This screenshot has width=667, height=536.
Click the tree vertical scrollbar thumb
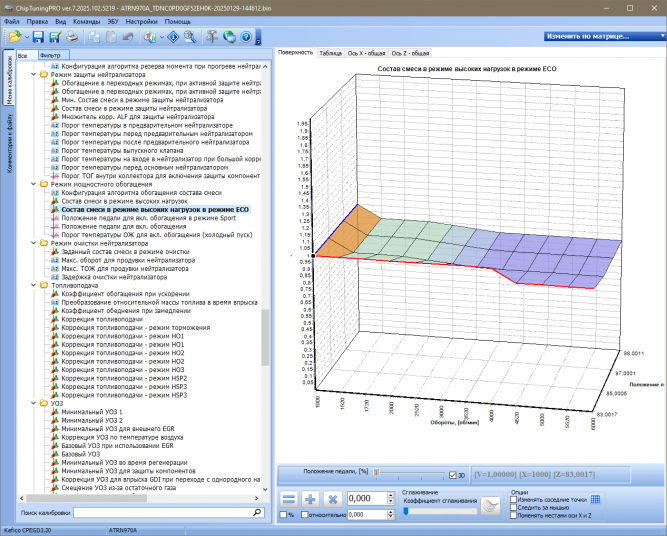coord(265,337)
